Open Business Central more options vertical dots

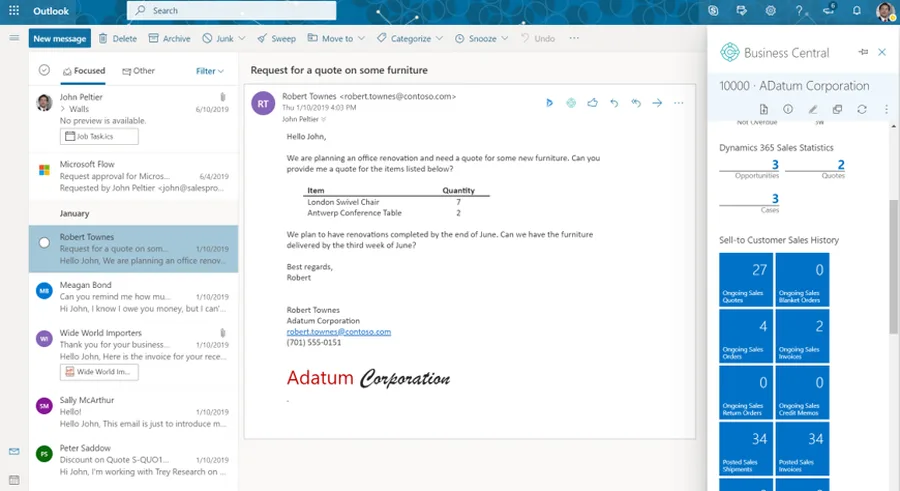pos(886,109)
